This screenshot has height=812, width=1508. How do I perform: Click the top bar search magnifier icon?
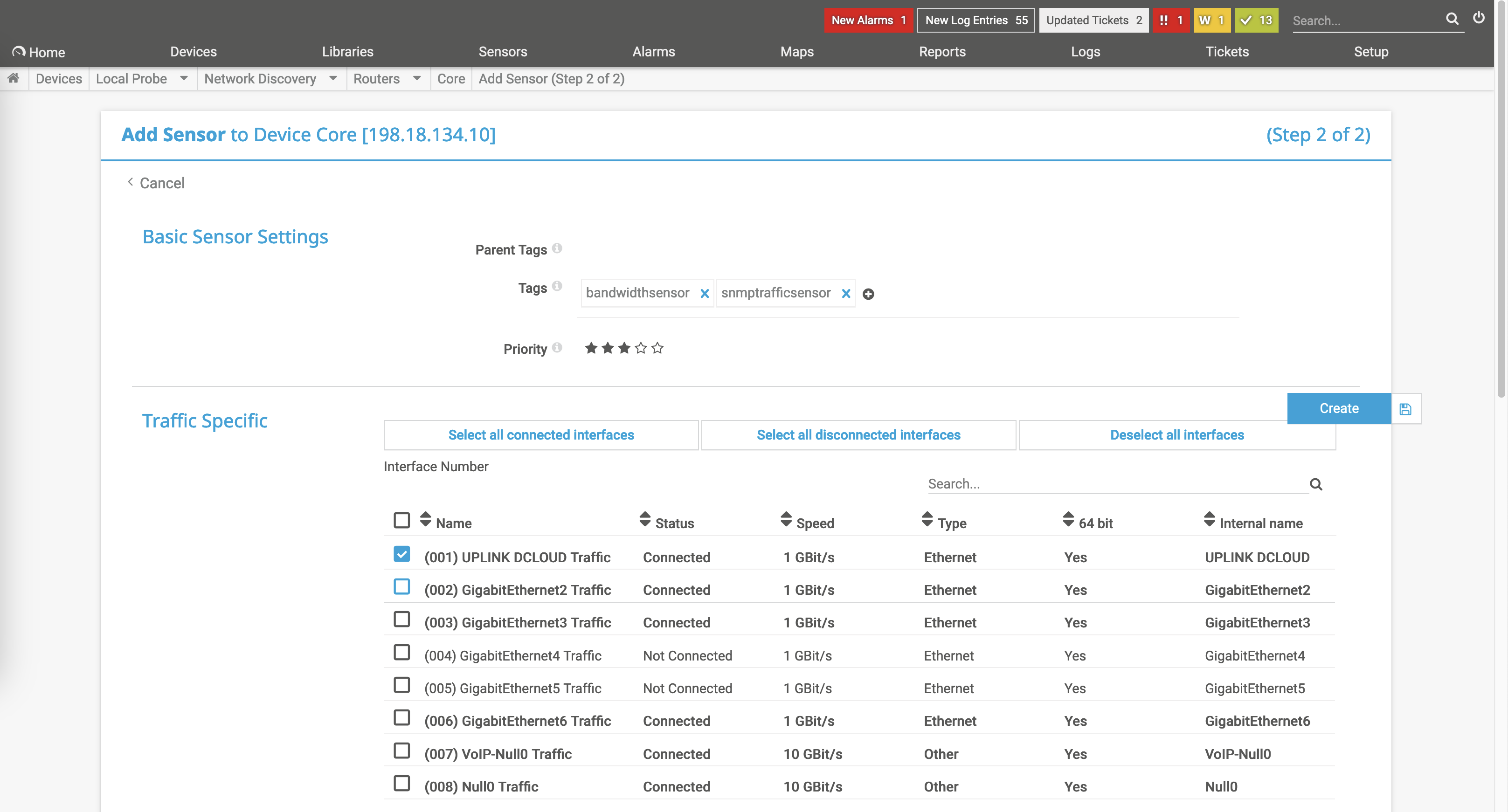[x=1452, y=19]
